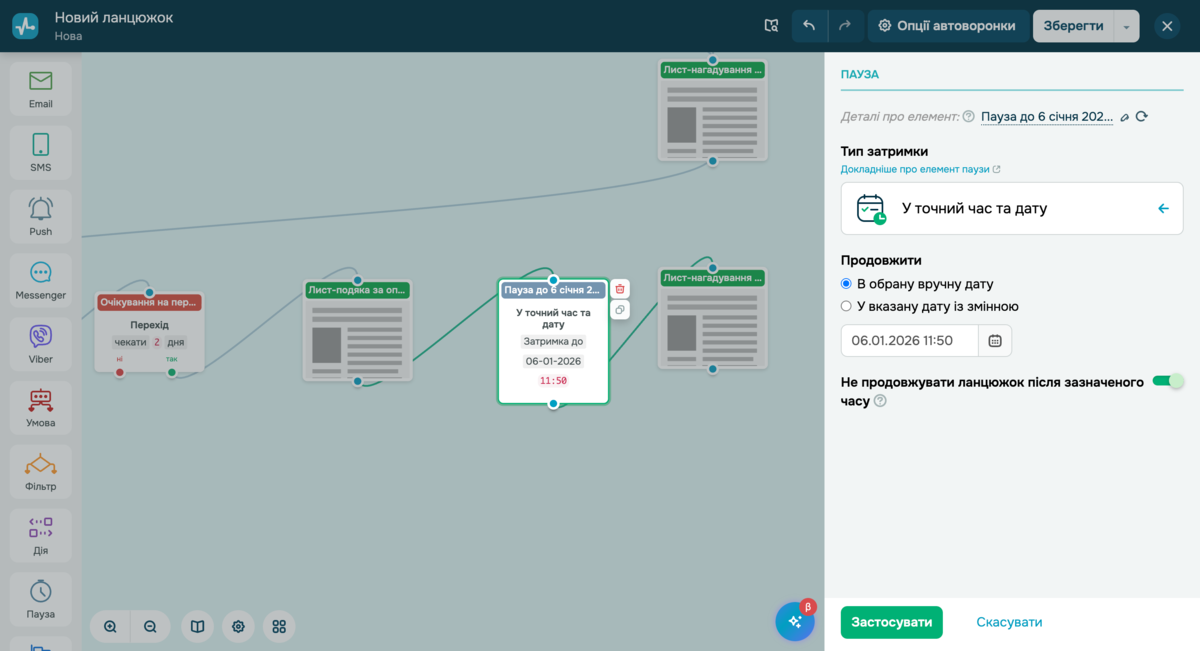Add a Push notification element
Screen dimensions: 1200x651
tap(41, 217)
